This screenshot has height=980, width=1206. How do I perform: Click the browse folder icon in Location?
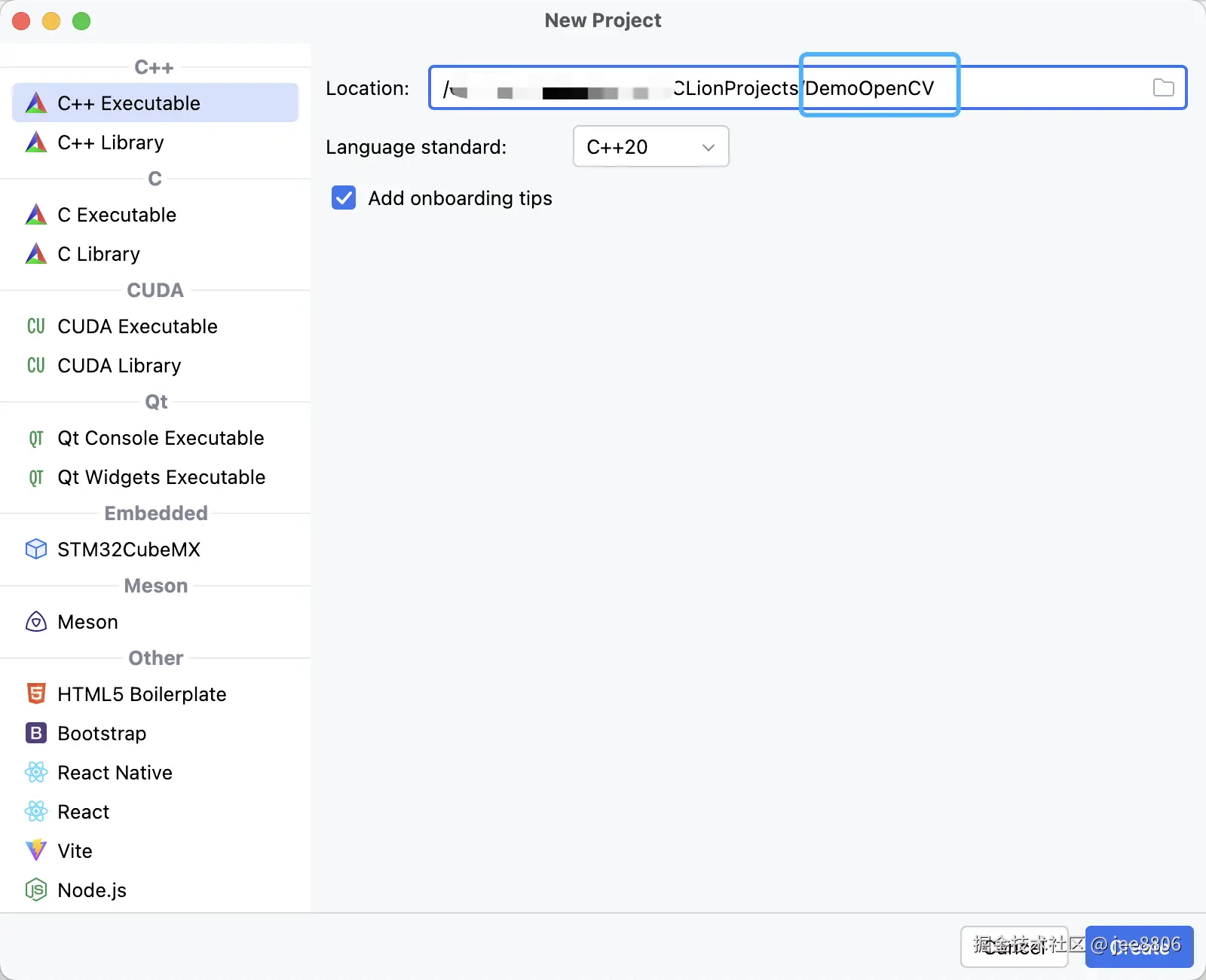click(x=1163, y=88)
